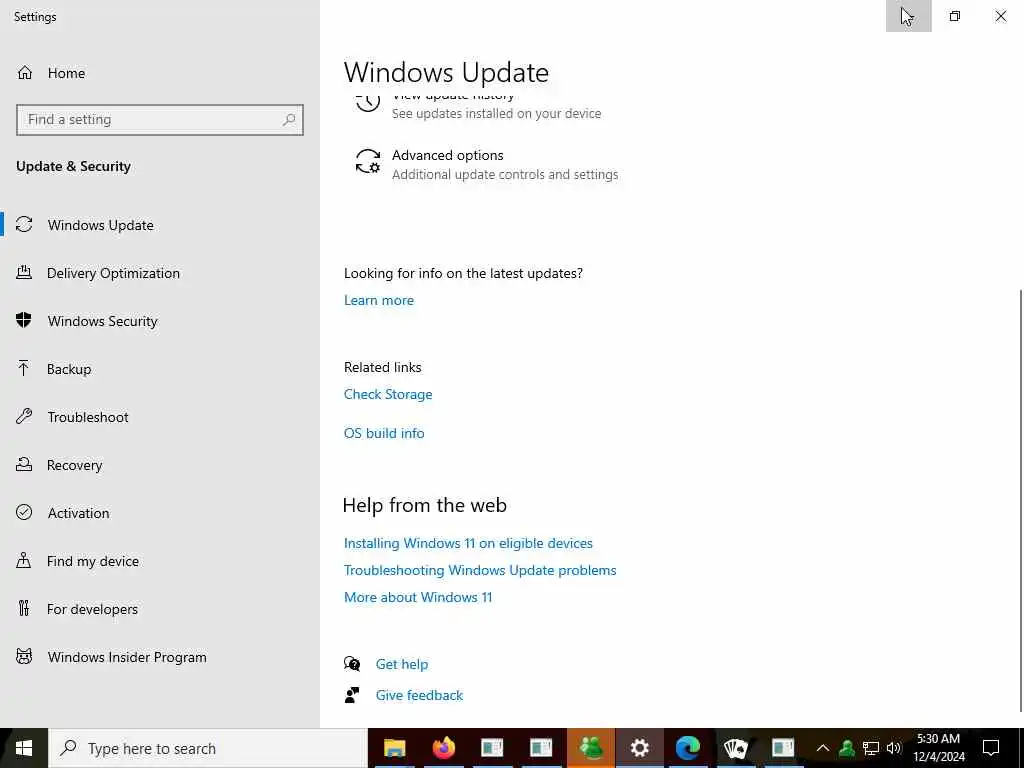Open the Windows Start menu

click(x=24, y=748)
